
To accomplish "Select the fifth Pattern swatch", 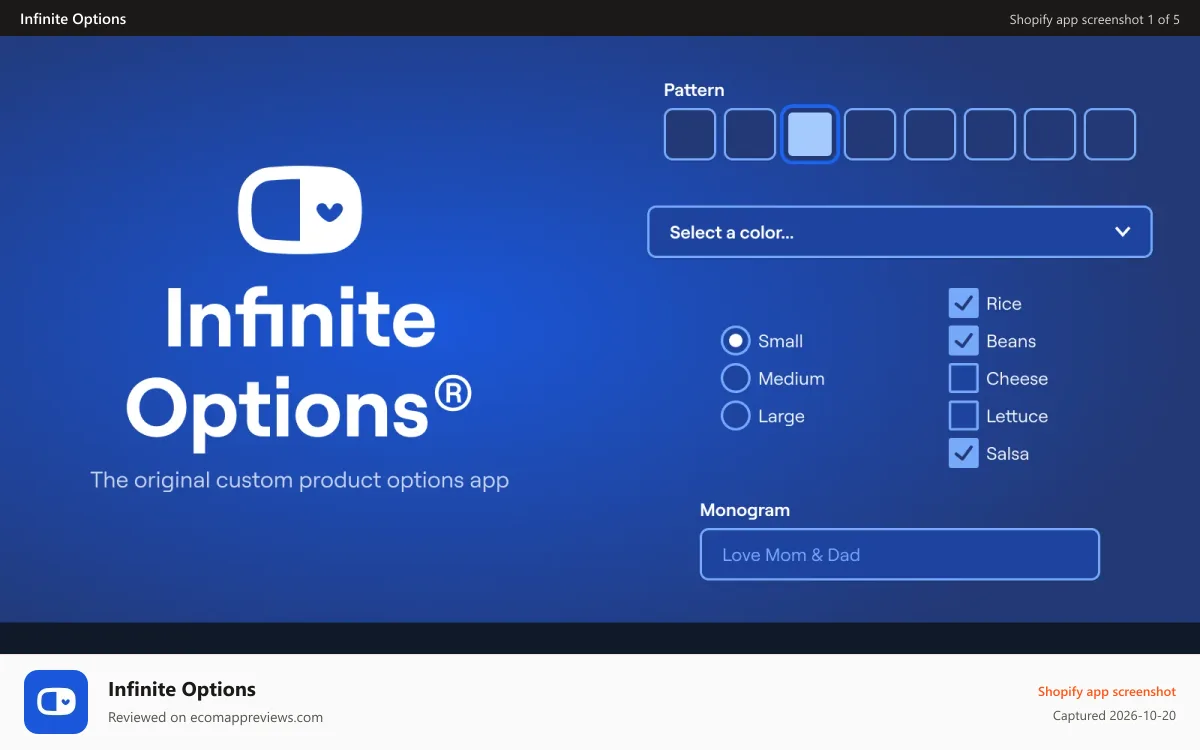I will coord(930,134).
